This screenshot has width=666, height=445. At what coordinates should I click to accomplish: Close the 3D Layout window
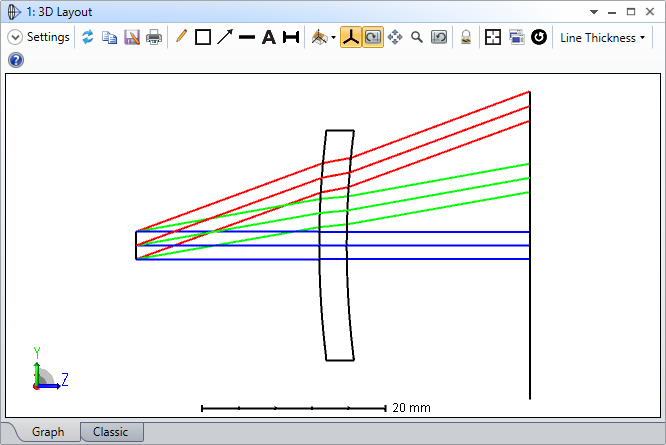pos(650,12)
